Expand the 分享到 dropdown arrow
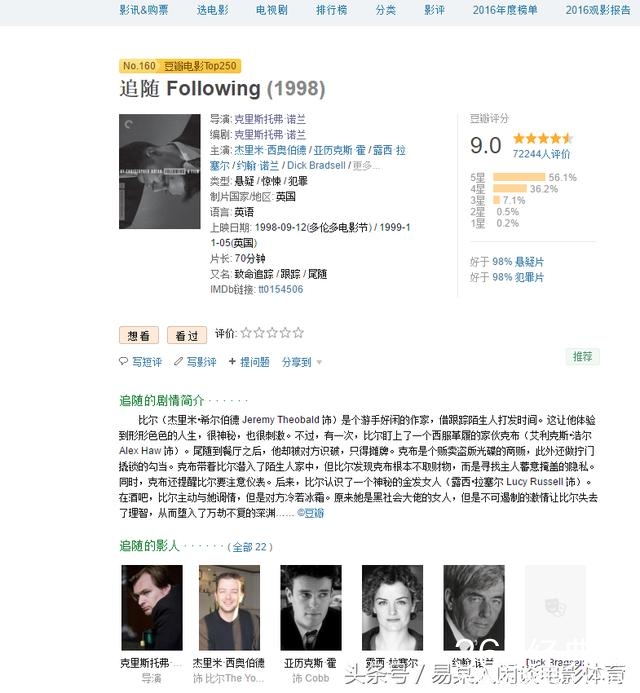Image resolution: width=640 pixels, height=693 pixels. 320,362
